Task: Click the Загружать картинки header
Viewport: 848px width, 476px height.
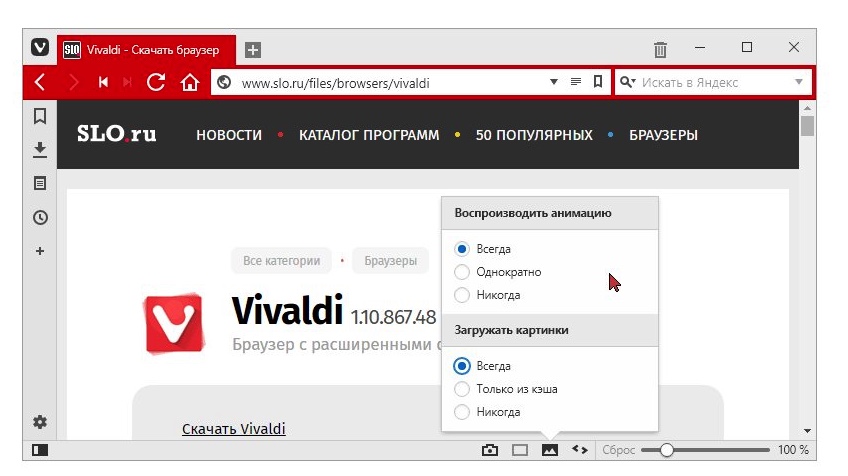Action: pyautogui.click(x=550, y=330)
